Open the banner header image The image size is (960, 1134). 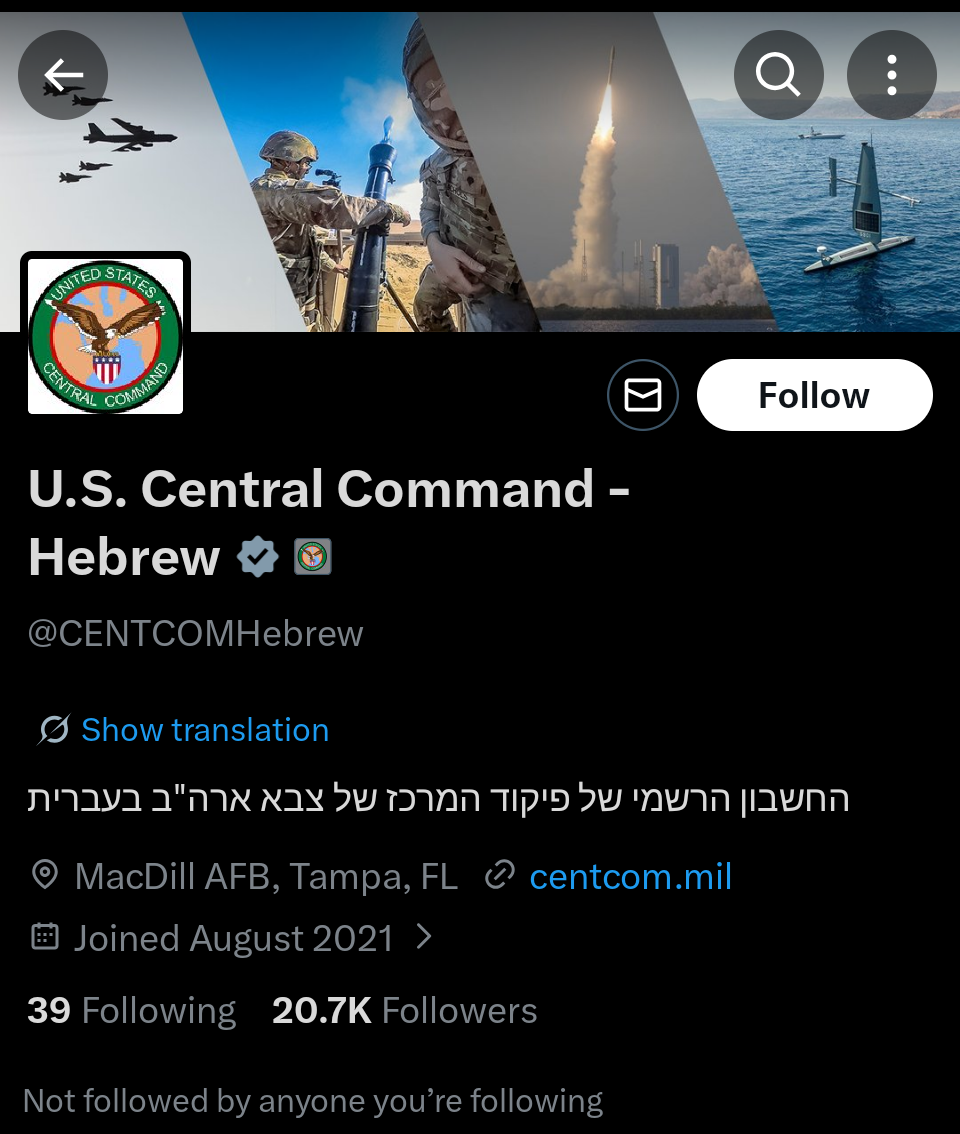pos(480,171)
